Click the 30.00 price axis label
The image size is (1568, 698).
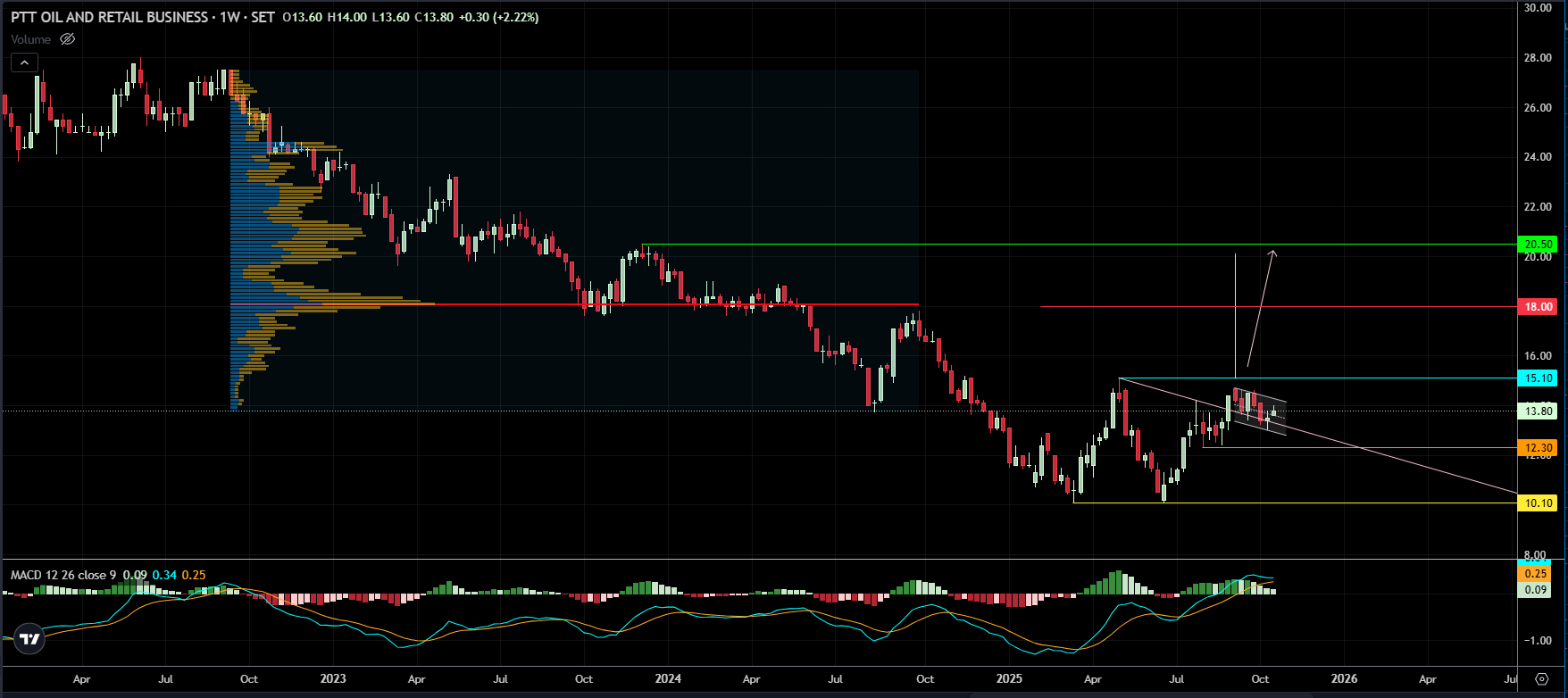1538,8
